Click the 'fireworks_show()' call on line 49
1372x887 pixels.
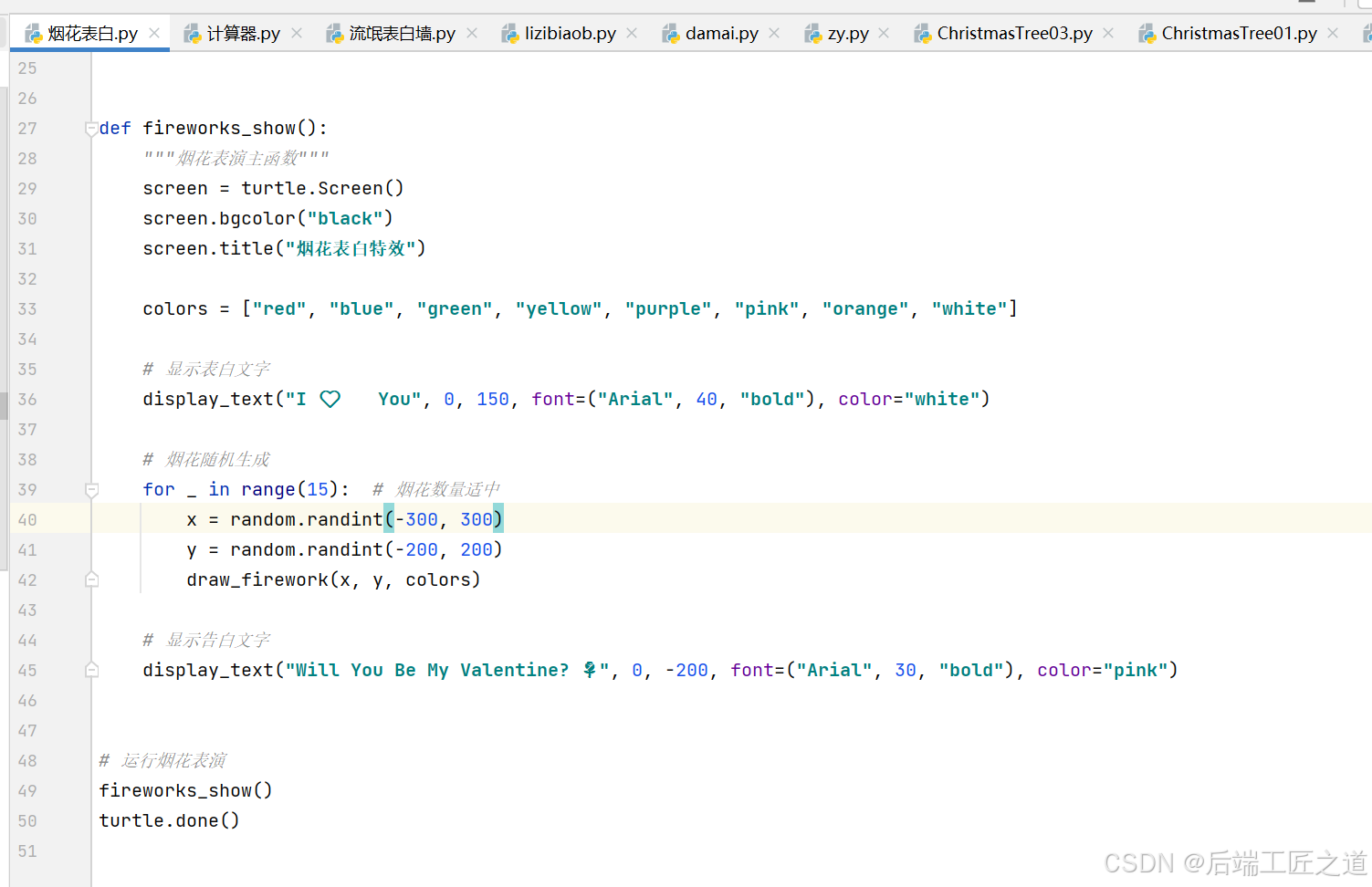point(185,791)
